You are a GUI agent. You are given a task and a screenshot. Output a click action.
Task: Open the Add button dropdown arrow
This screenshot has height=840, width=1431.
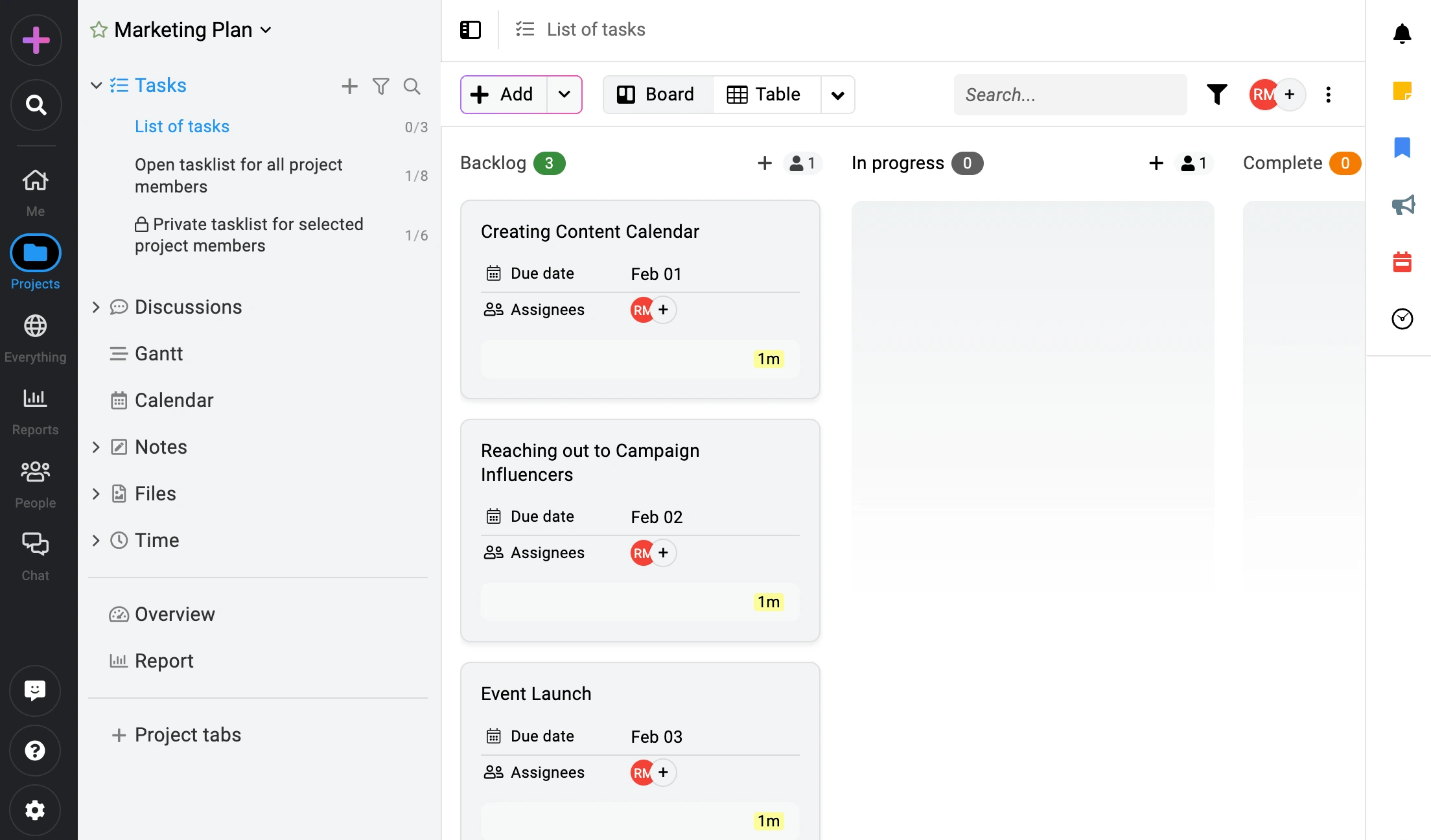coord(564,95)
